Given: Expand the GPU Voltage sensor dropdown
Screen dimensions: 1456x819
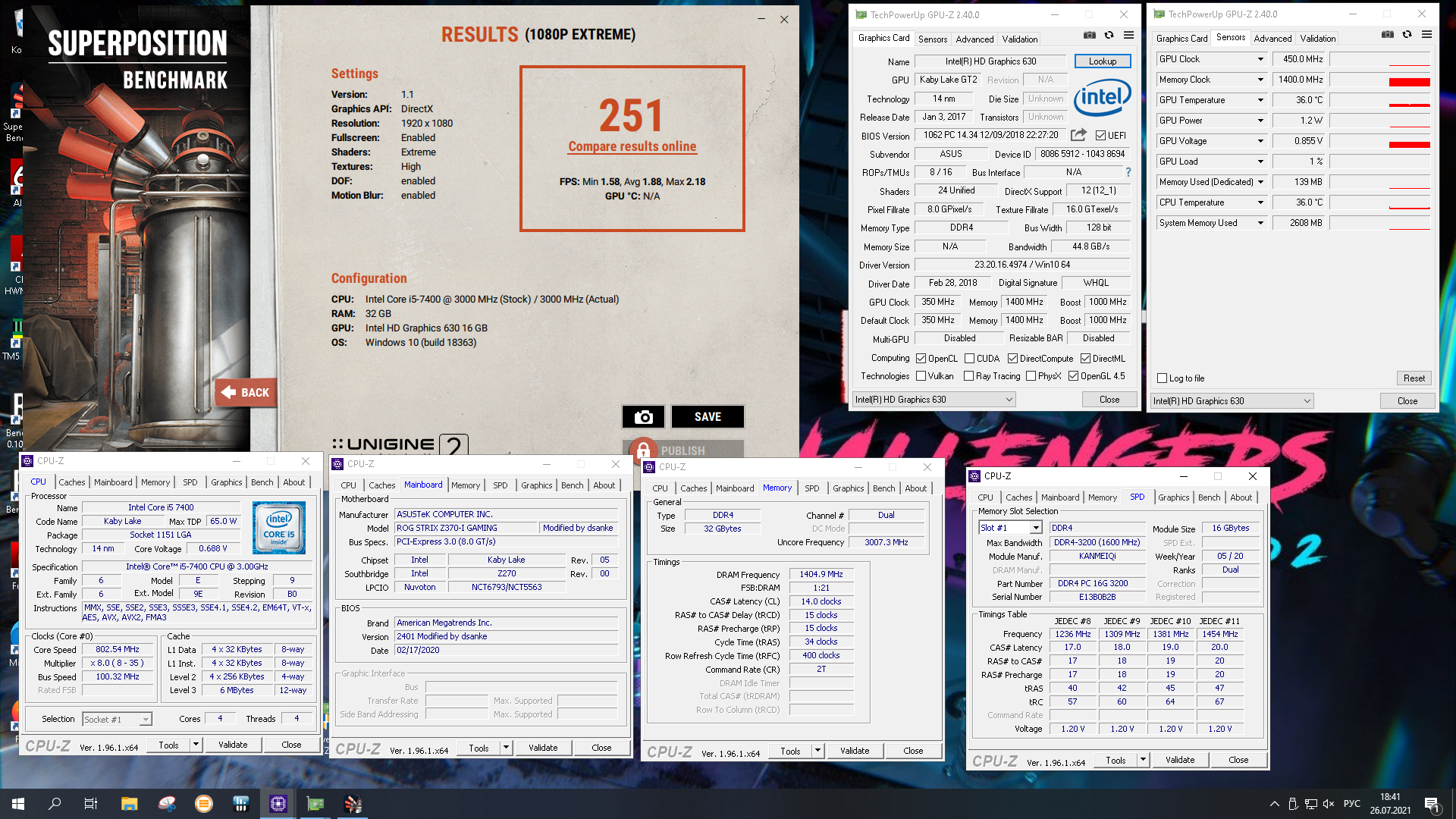Looking at the screenshot, I should click(1260, 141).
